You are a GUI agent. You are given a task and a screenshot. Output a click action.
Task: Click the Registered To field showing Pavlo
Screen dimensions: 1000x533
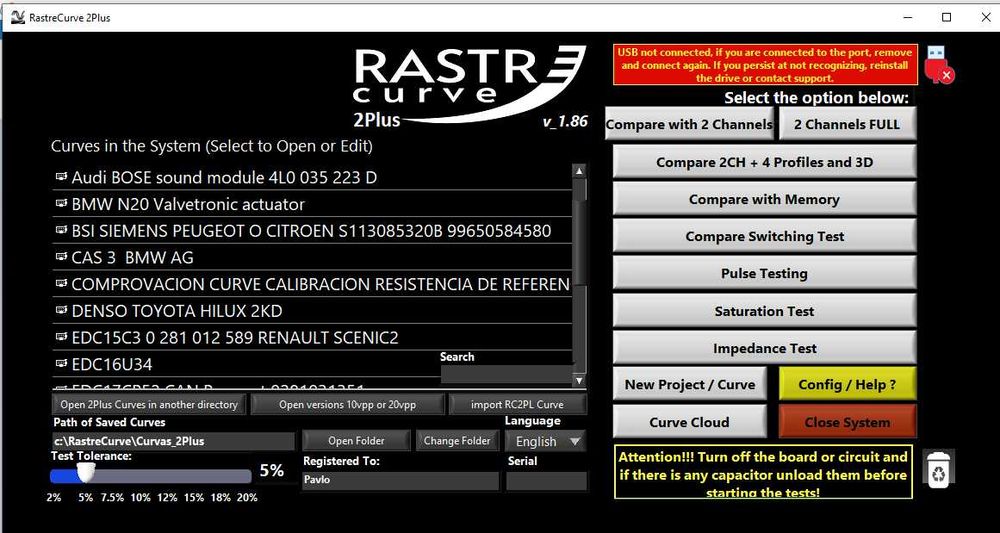(x=400, y=480)
